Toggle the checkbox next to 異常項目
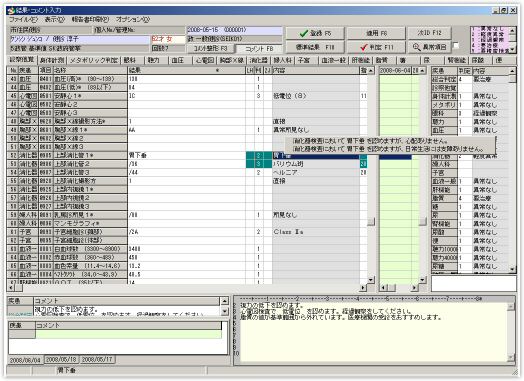 click(x=456, y=45)
